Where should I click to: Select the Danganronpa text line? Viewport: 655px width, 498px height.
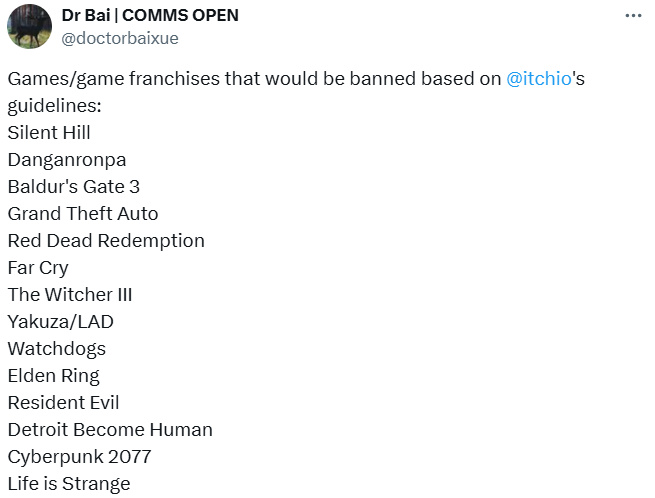click(67, 160)
